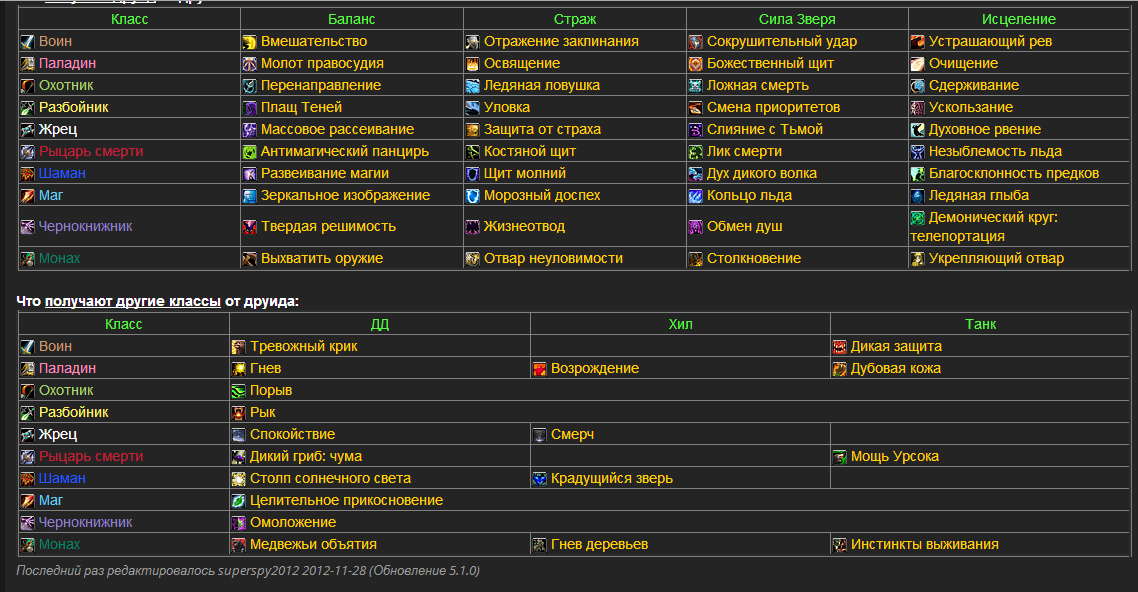
Task: Click the Ледяная ловушка spell icon
Action: click(473, 86)
